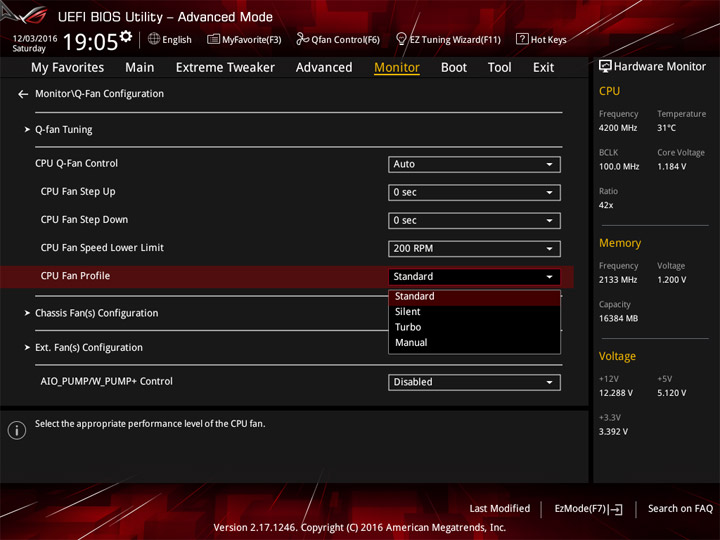Click the settings gear next to the clock
The image size is (720, 540).
(126, 36)
